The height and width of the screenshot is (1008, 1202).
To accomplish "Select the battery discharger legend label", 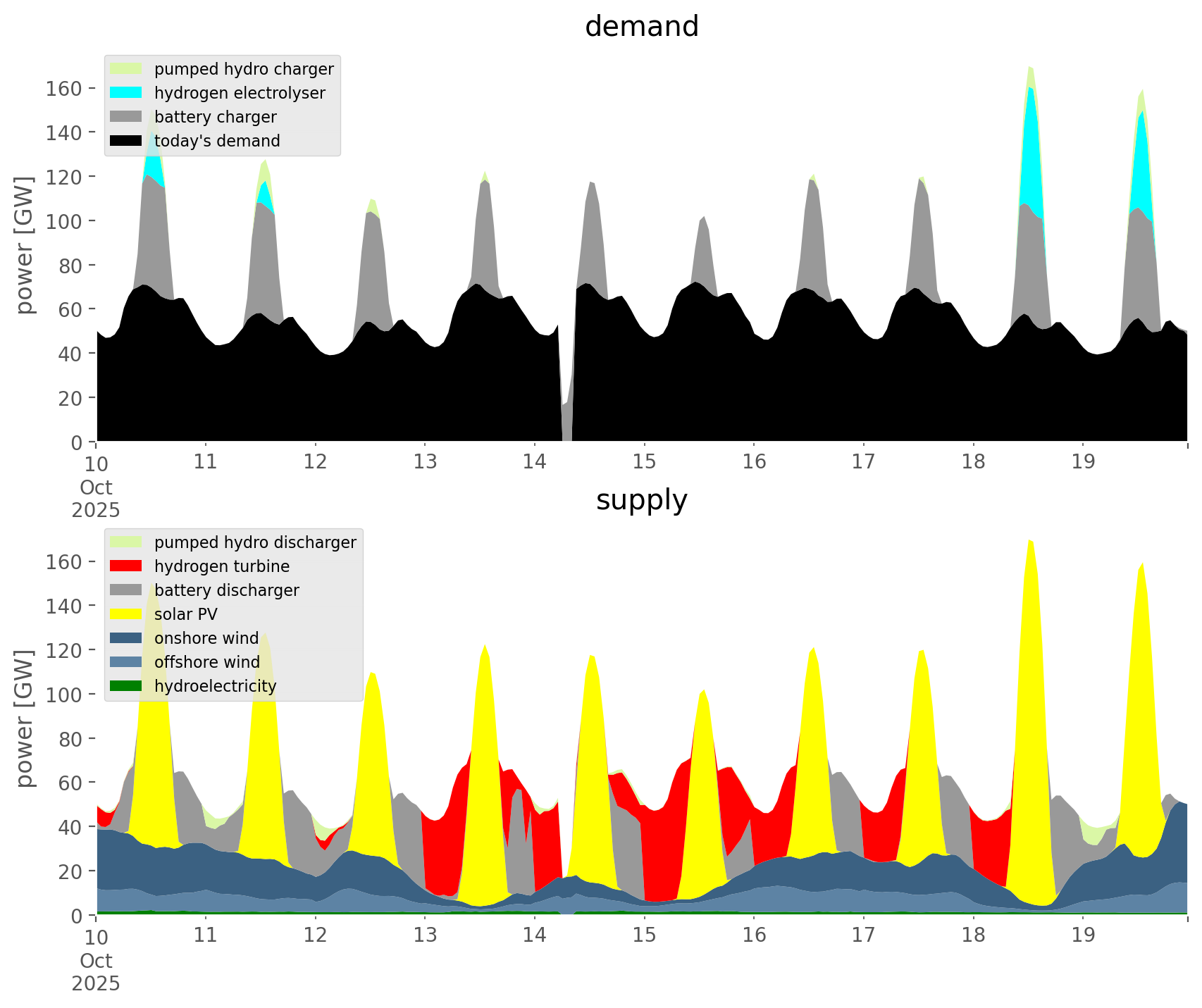I will [x=226, y=590].
